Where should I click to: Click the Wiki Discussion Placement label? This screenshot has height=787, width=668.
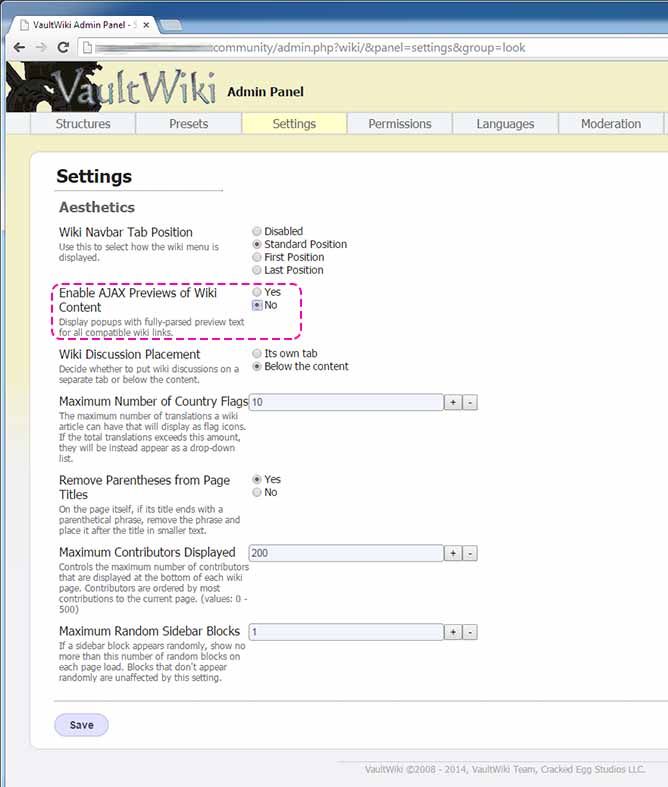coord(129,354)
